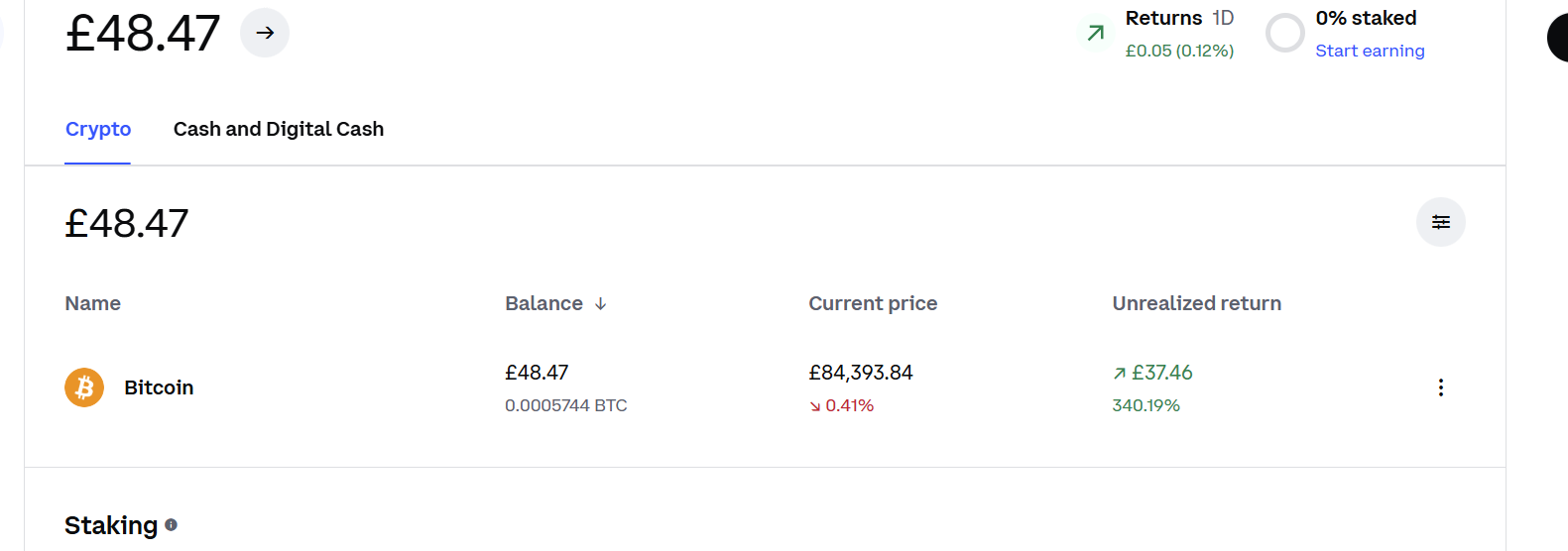Open the filter settings icon button
Screen dimensions: 1568x551
coord(1440,222)
